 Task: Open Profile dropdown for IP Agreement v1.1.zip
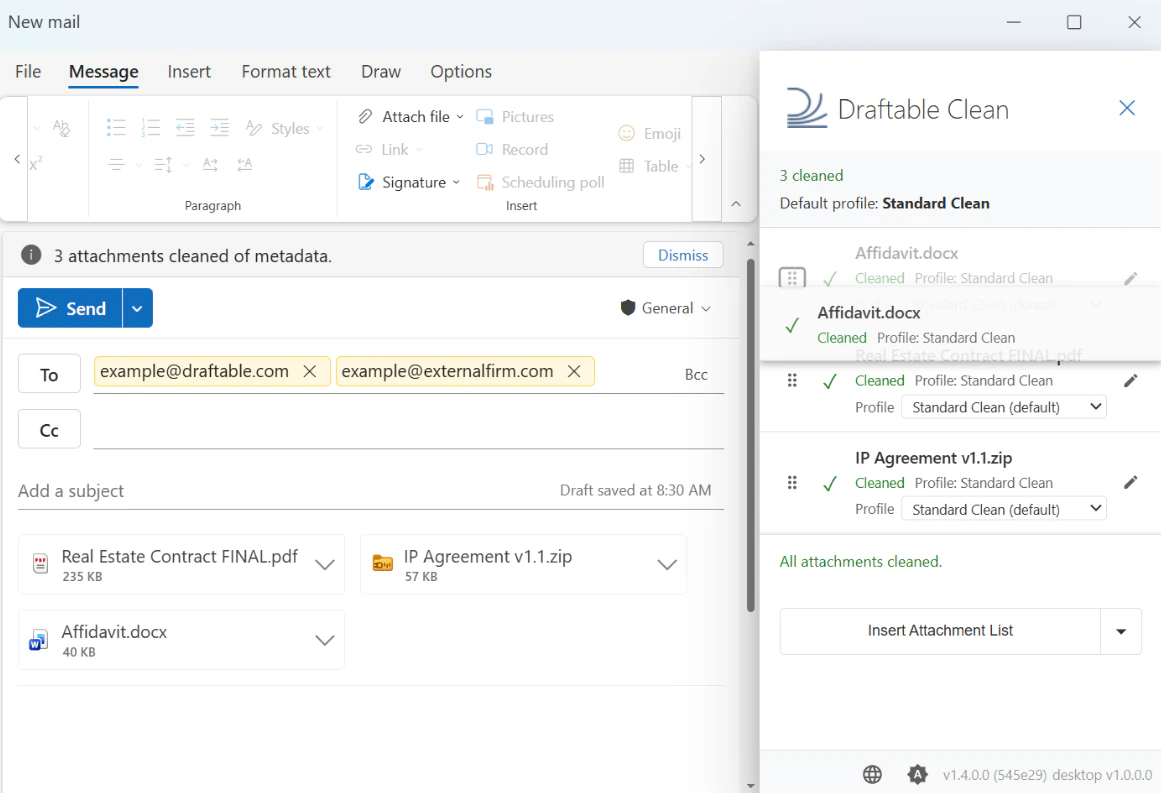(x=1003, y=509)
